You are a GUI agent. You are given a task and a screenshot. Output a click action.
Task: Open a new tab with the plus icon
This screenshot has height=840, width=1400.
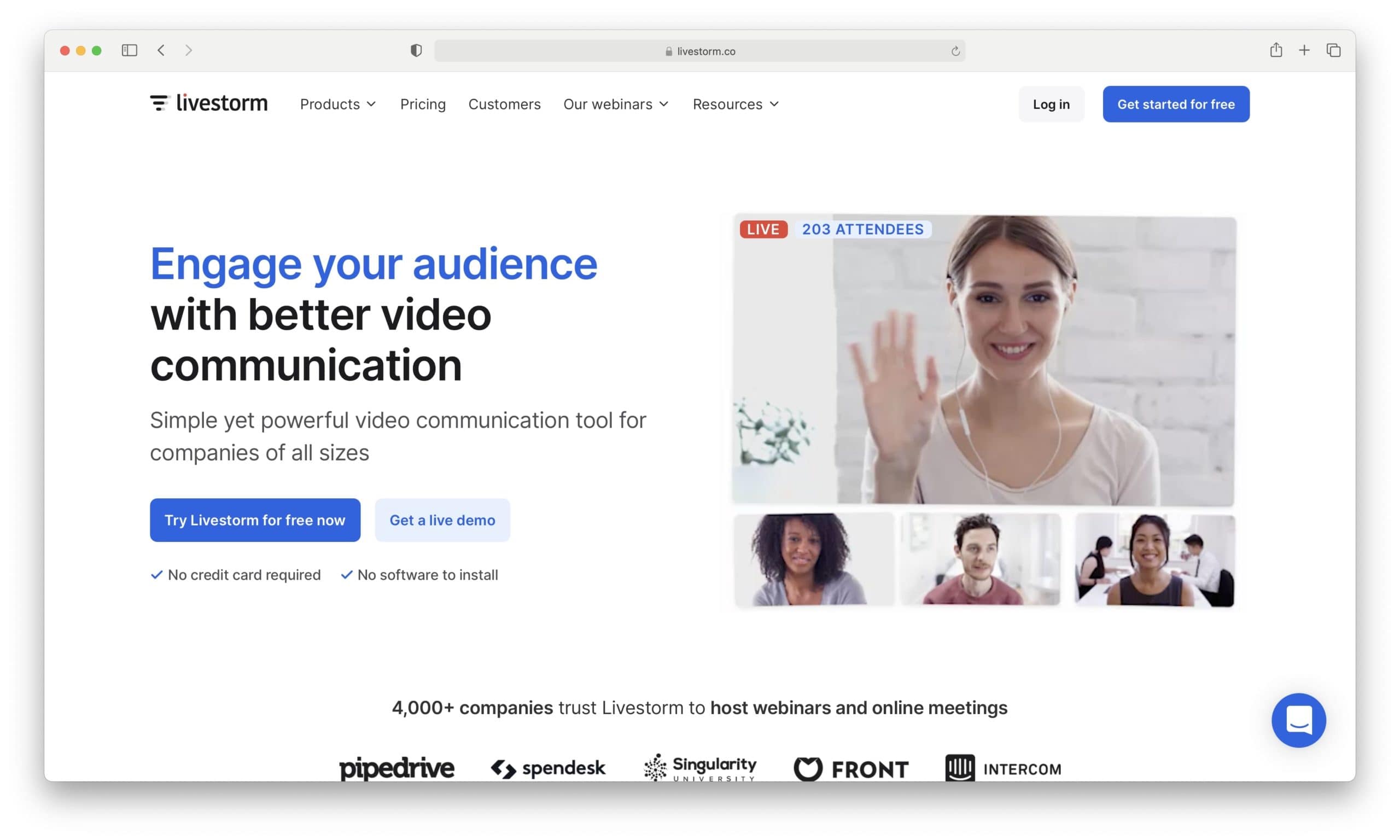pyautogui.click(x=1304, y=50)
